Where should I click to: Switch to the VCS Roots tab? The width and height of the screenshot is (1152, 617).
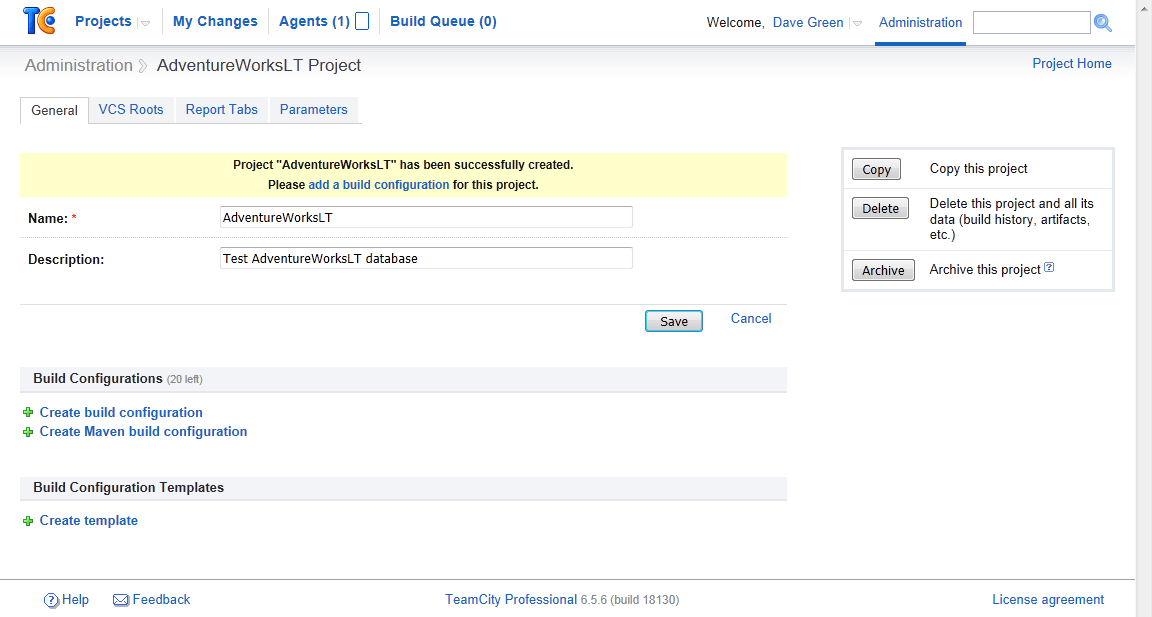click(131, 109)
